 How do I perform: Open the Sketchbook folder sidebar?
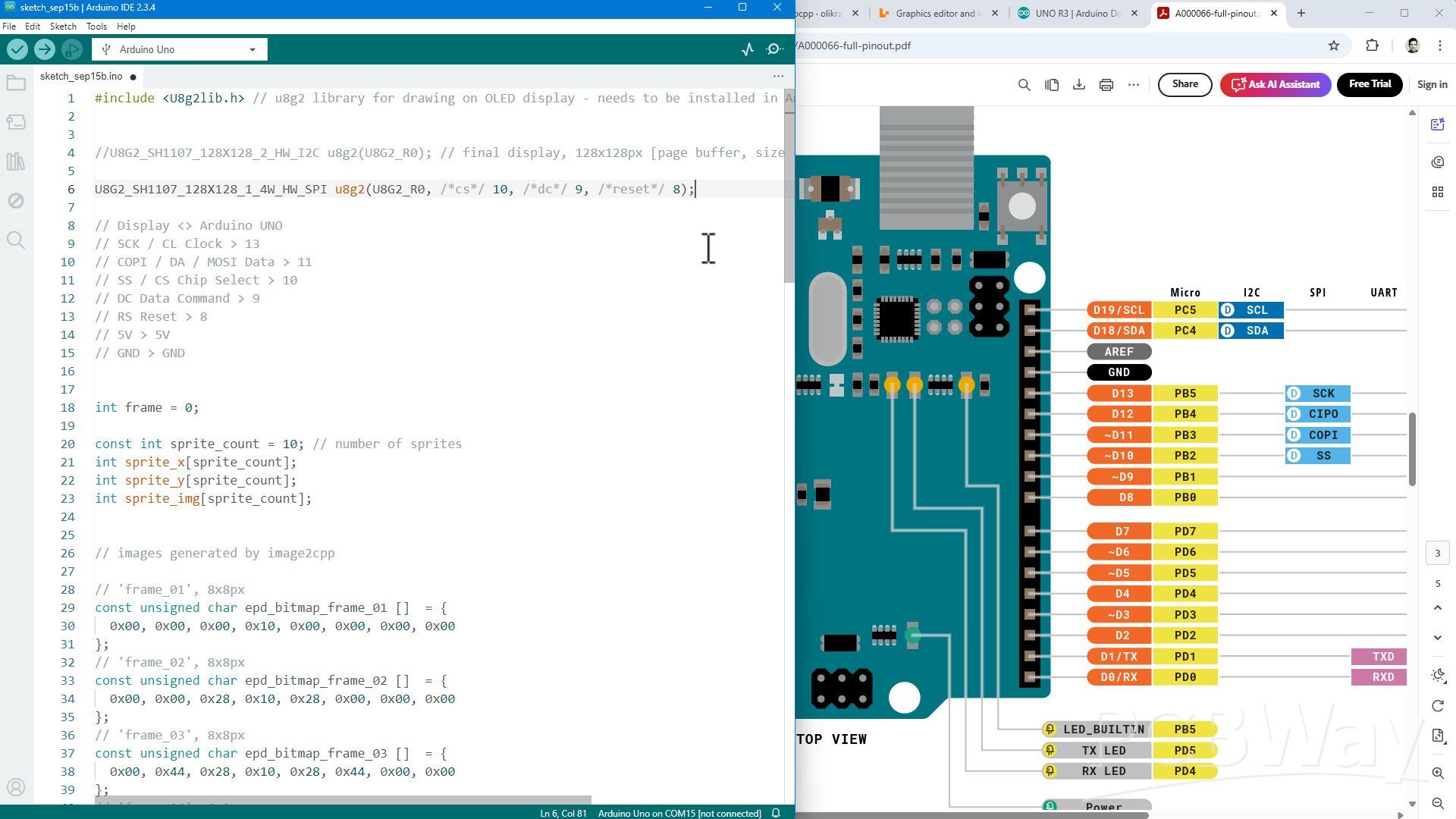pyautogui.click(x=16, y=83)
